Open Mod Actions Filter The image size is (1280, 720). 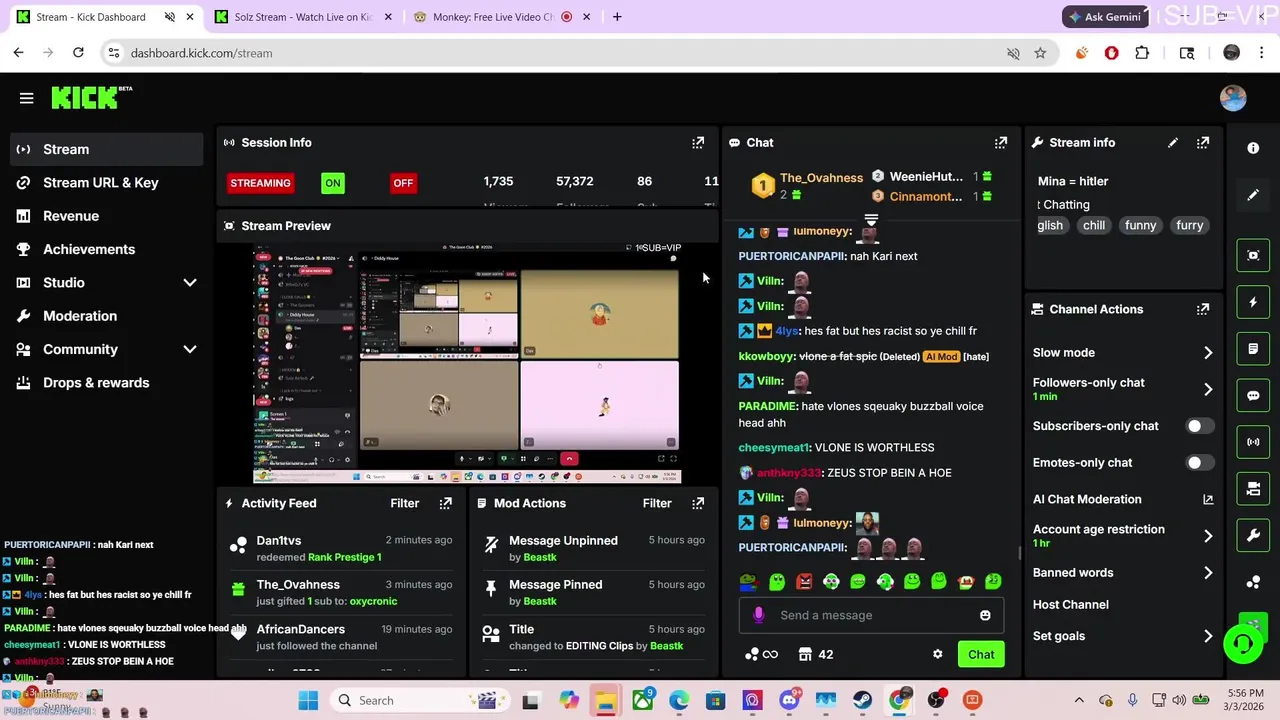[657, 503]
